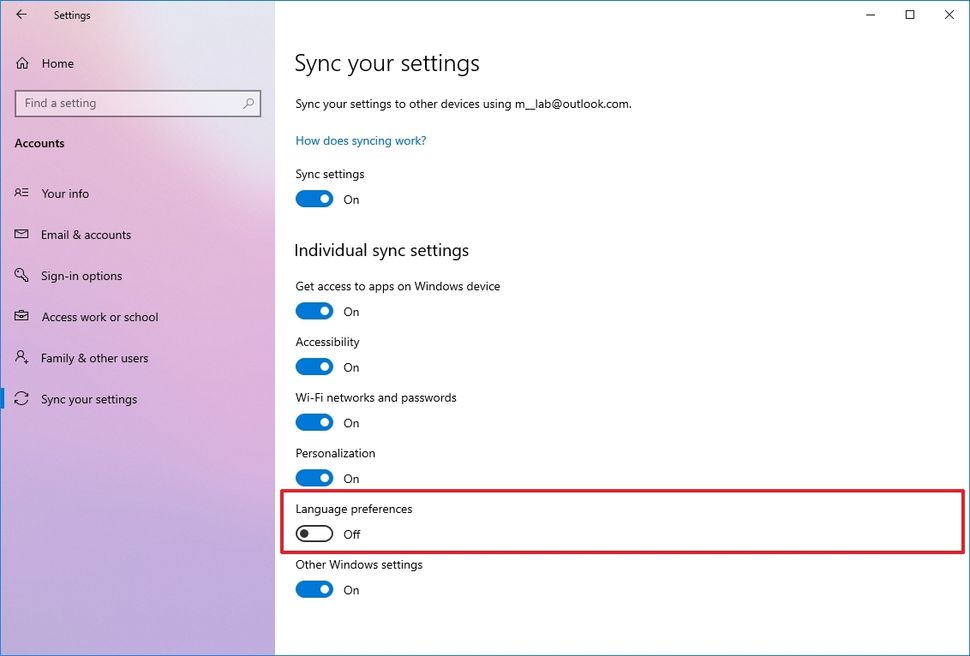This screenshot has width=970, height=656.
Task: Click the search magnifier icon
Action: point(246,103)
